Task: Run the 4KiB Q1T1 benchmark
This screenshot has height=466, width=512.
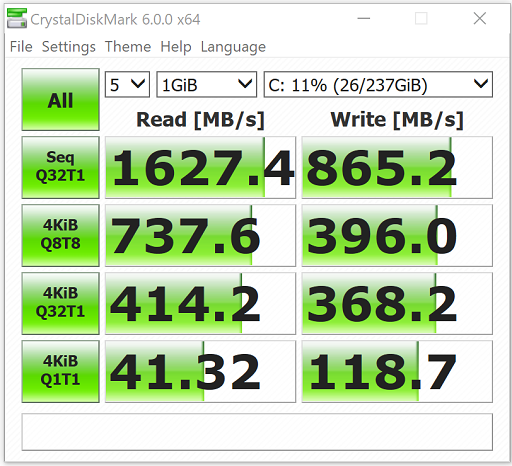Action: tap(60, 371)
